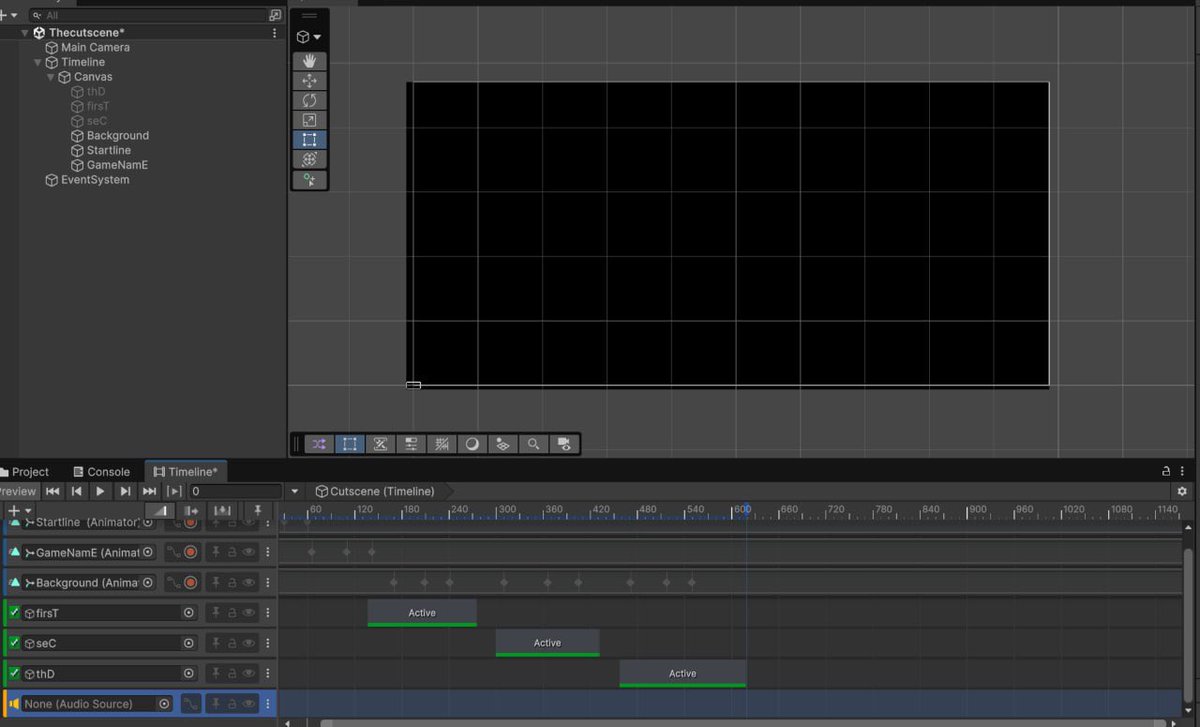Click the stacked layers icon in overlay bar

coord(503,444)
